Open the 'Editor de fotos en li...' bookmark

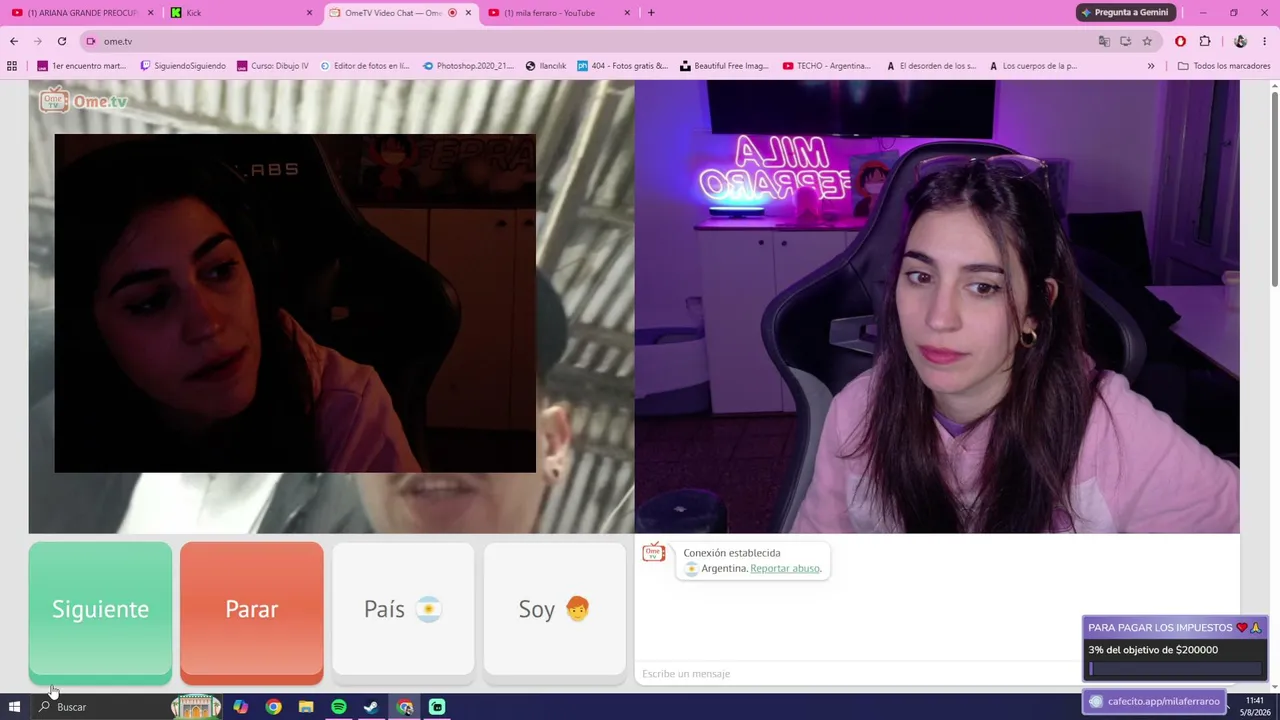click(x=364, y=66)
